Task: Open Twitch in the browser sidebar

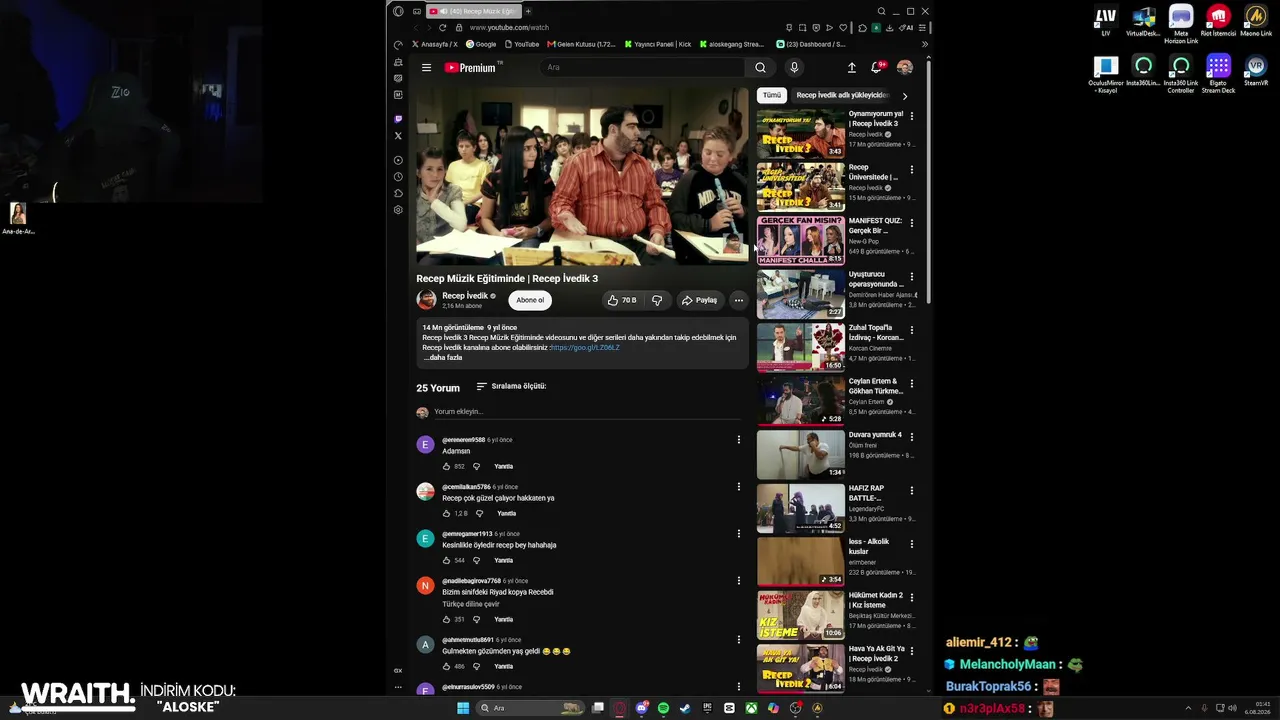Action: coord(398,119)
